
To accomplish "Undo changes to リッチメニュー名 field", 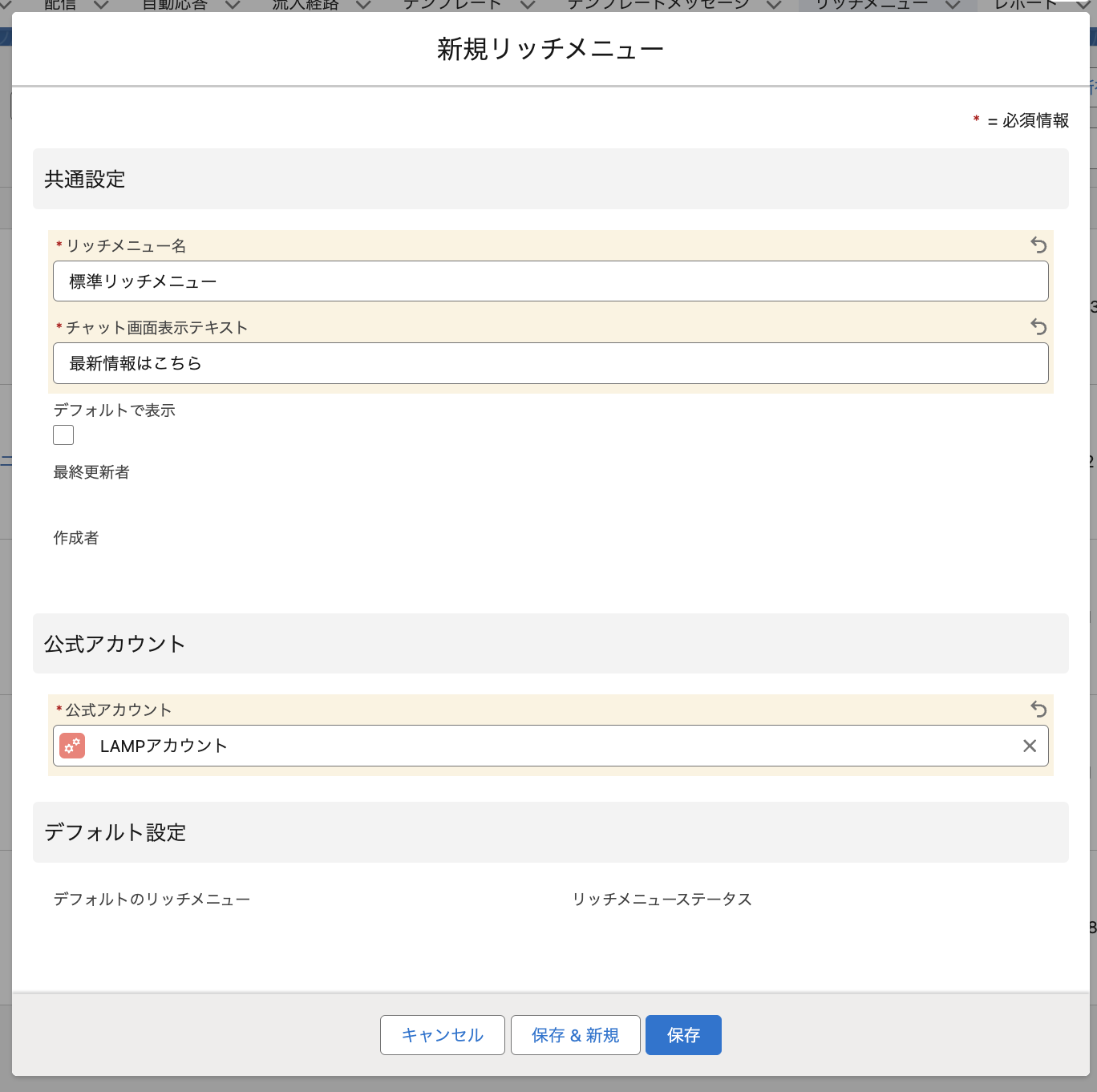I will tap(1038, 245).
